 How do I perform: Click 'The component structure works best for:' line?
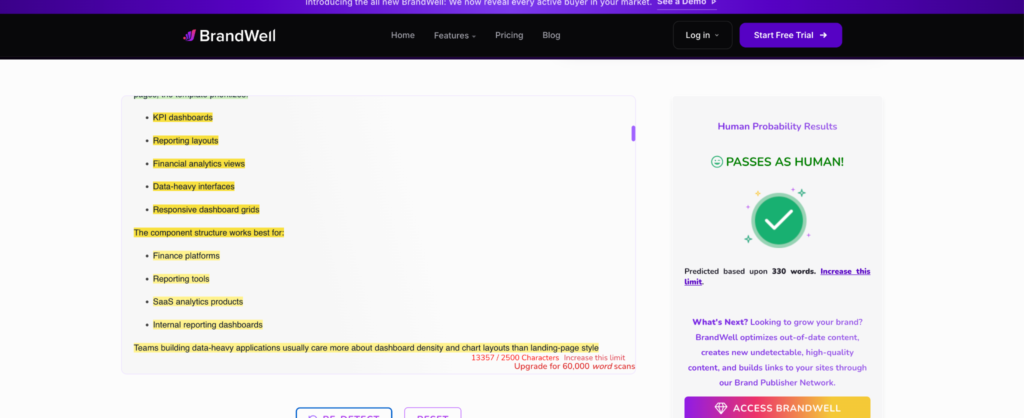(209, 233)
